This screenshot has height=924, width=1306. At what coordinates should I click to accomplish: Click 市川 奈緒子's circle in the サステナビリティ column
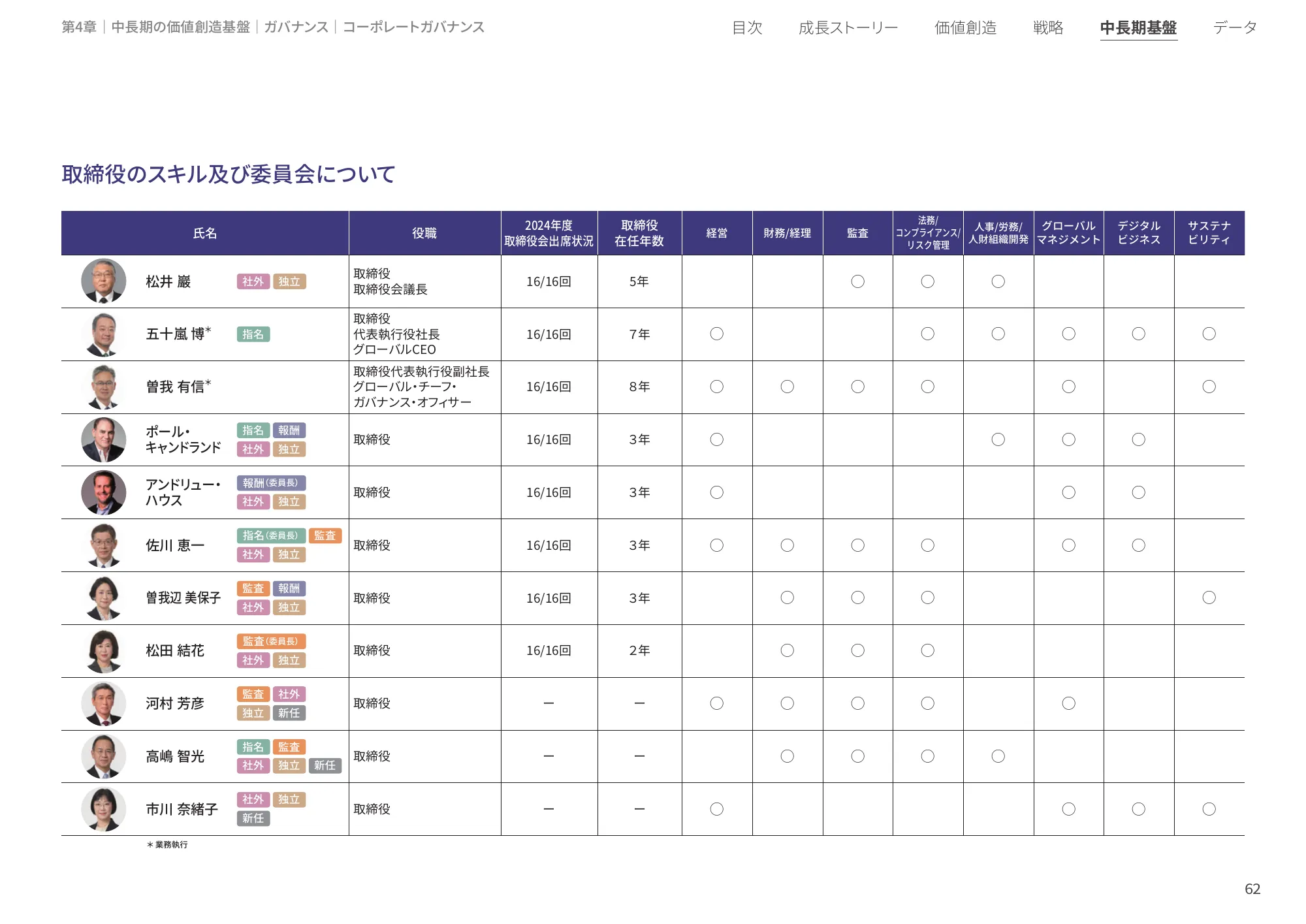[1209, 809]
